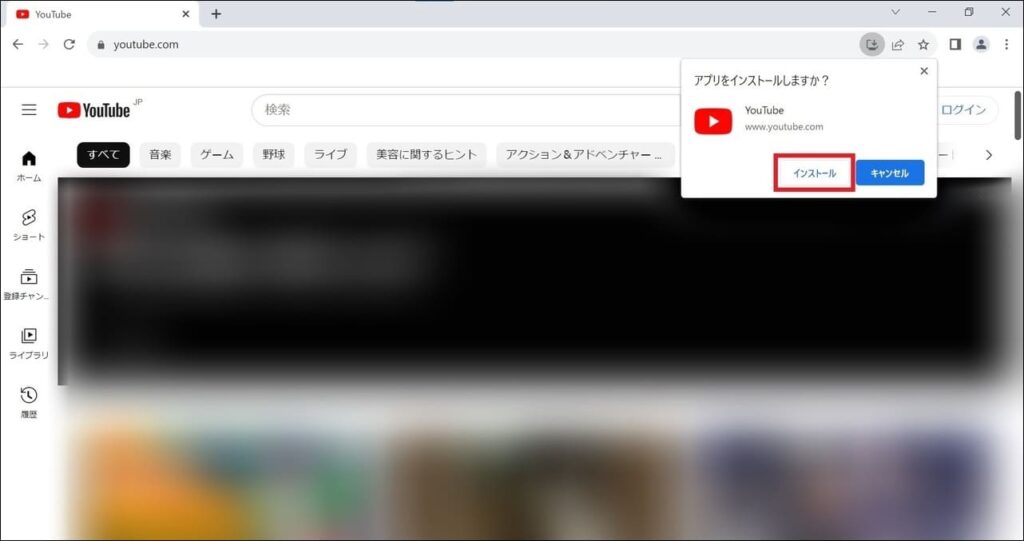Click the page vertical scrollbar

click(1017, 115)
